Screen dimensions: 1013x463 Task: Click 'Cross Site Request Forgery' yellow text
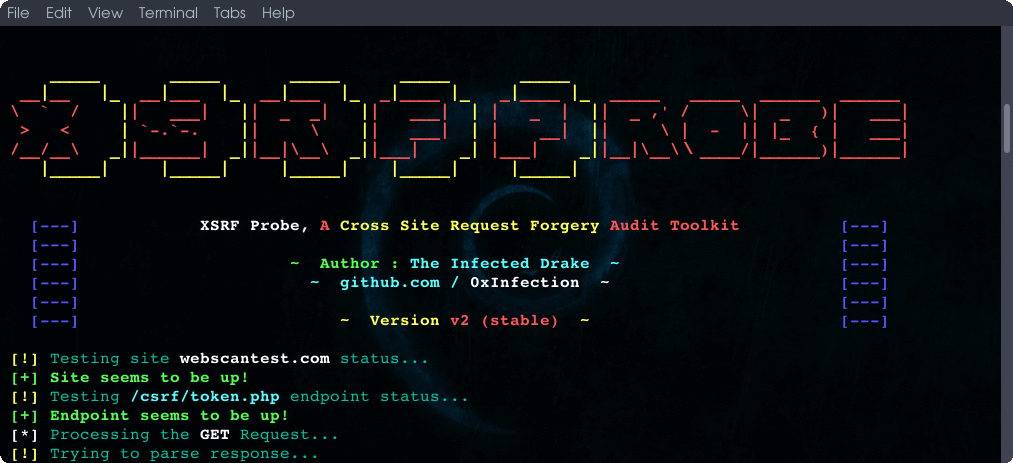pyautogui.click(x=470, y=226)
